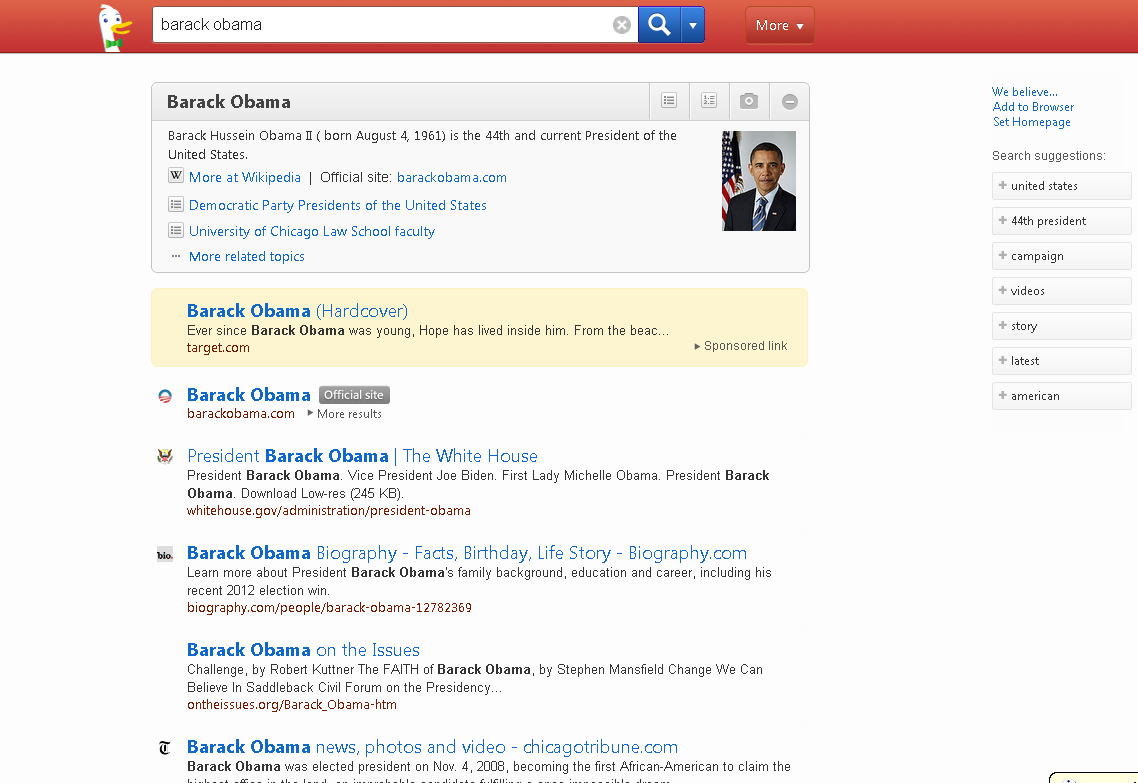Click the Obama portrait thumbnail

click(x=759, y=181)
